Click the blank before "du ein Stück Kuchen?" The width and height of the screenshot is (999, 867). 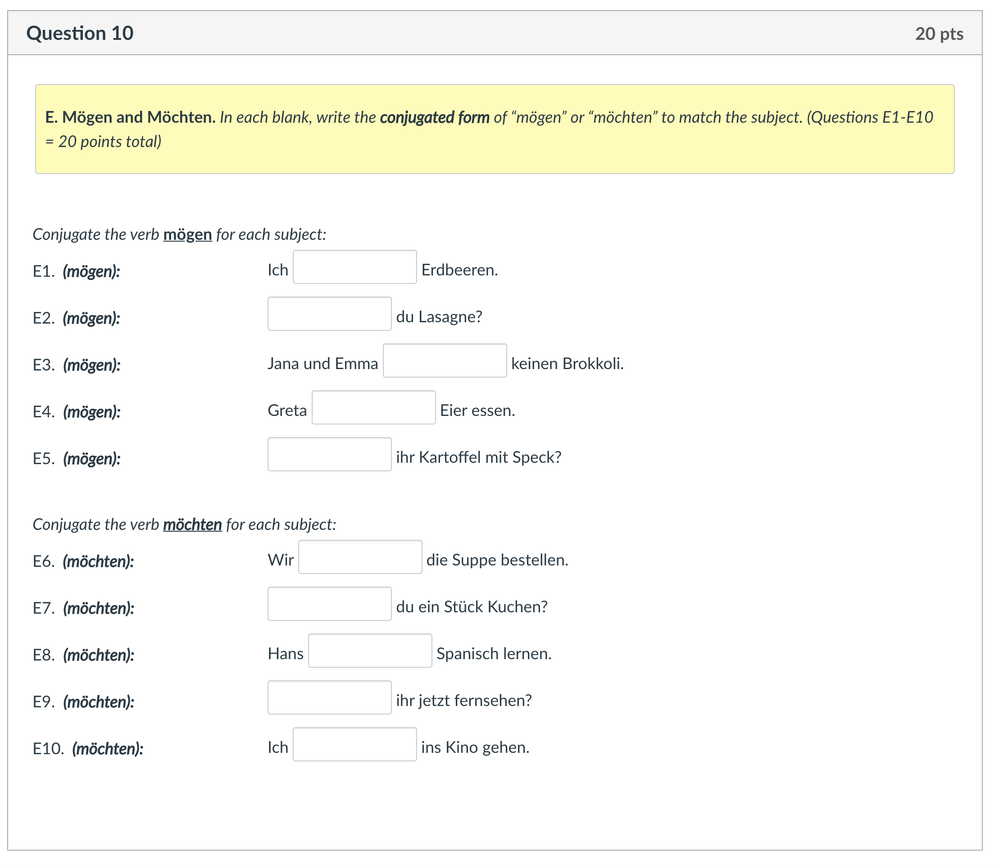[329, 605]
